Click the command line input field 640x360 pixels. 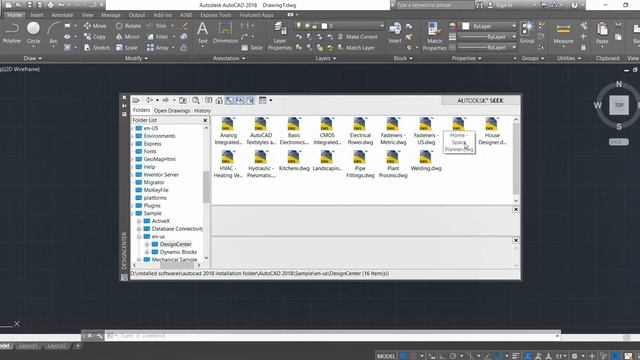click(333, 336)
